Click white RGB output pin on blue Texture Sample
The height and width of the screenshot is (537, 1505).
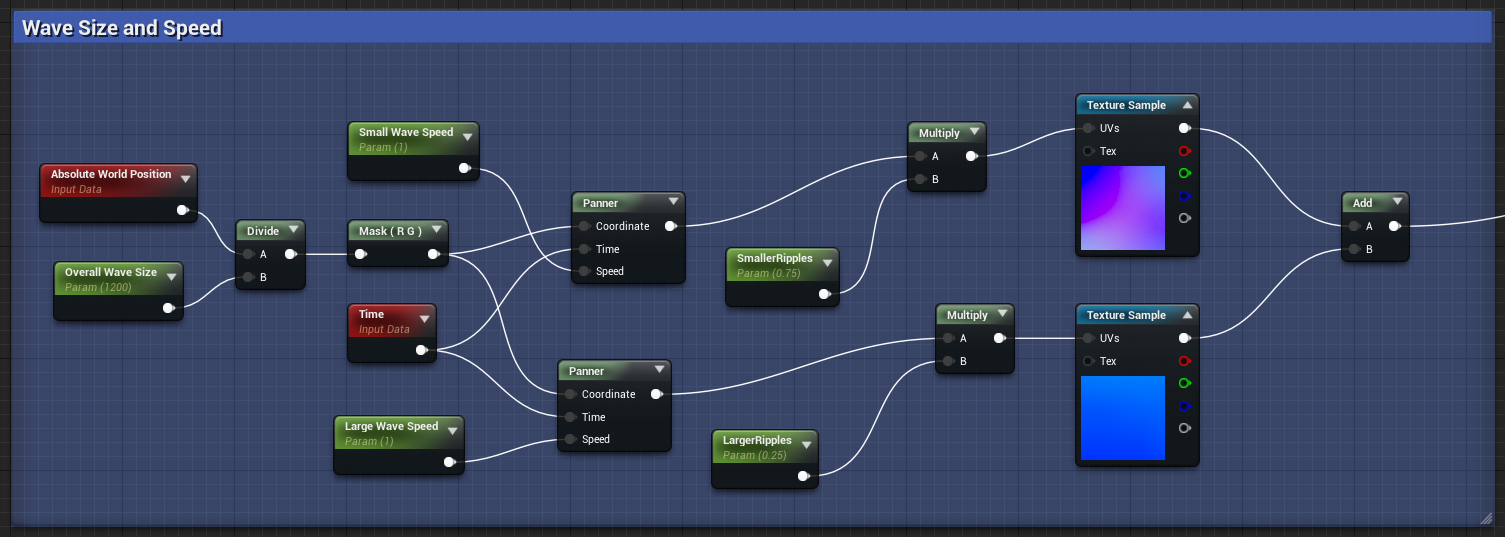pos(1185,338)
